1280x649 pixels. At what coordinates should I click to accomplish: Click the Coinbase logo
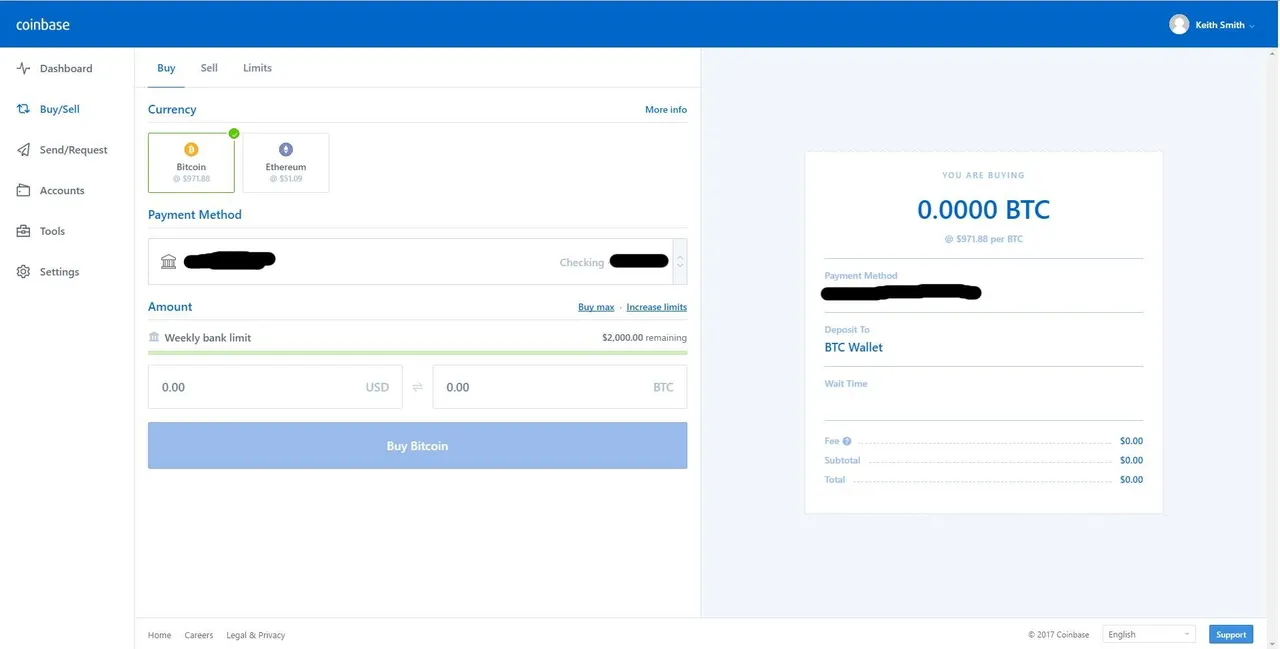click(x=43, y=24)
